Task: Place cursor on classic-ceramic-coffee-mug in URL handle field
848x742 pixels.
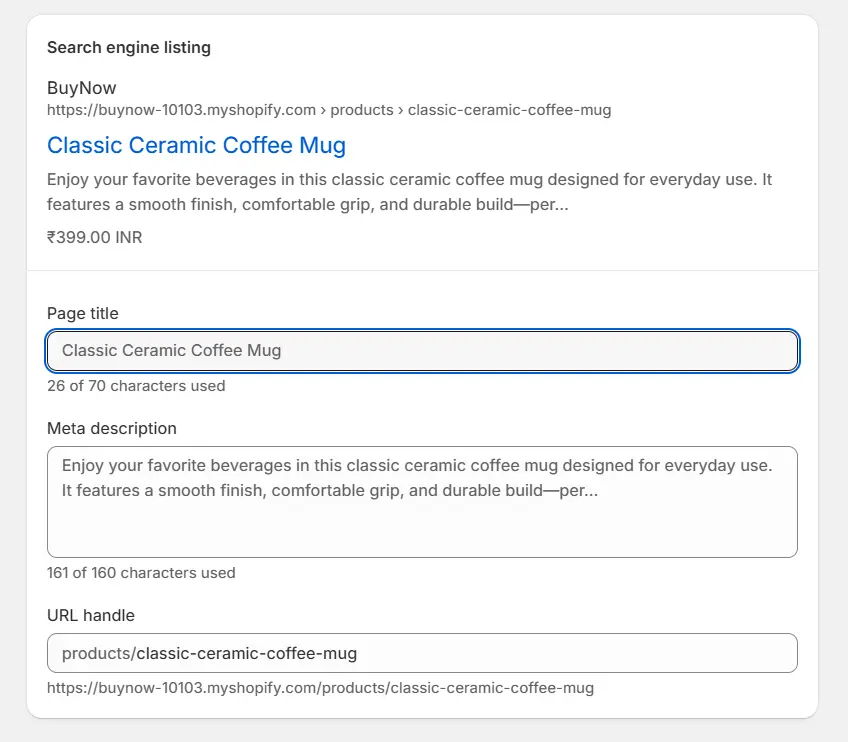Action: (246, 654)
